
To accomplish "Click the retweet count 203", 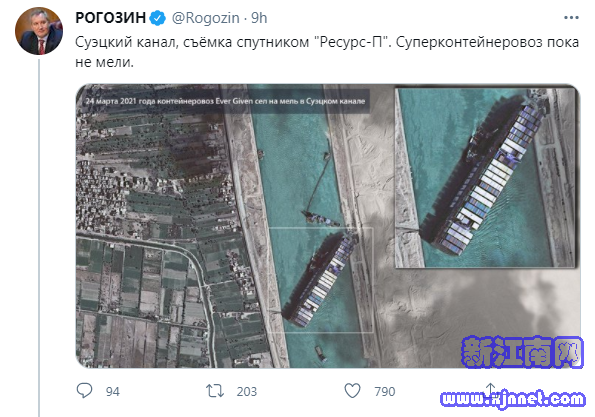I will click(247, 392).
